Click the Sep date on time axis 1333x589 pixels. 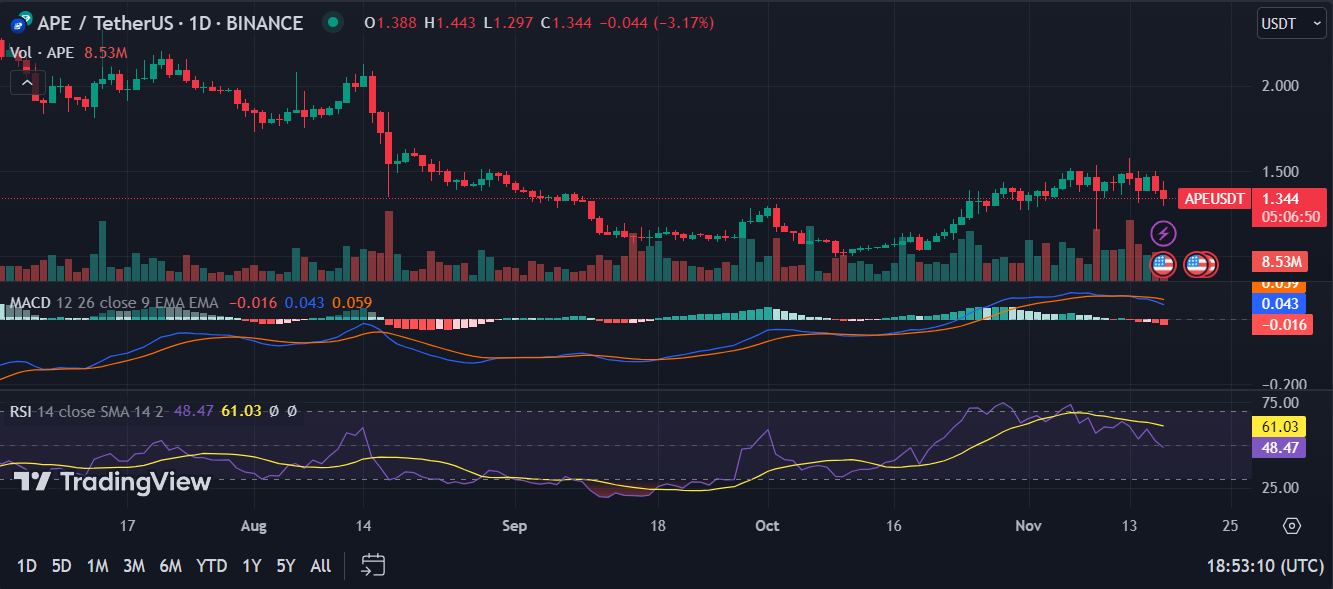coord(513,526)
